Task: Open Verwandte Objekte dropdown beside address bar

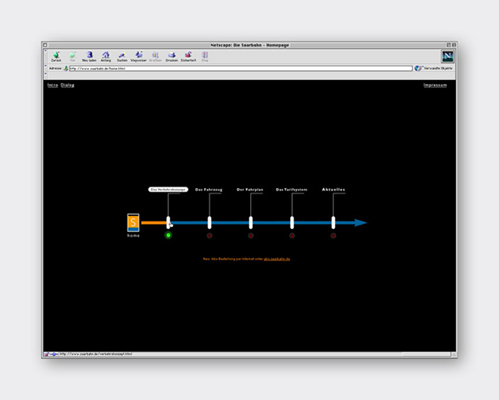Action: 434,68
